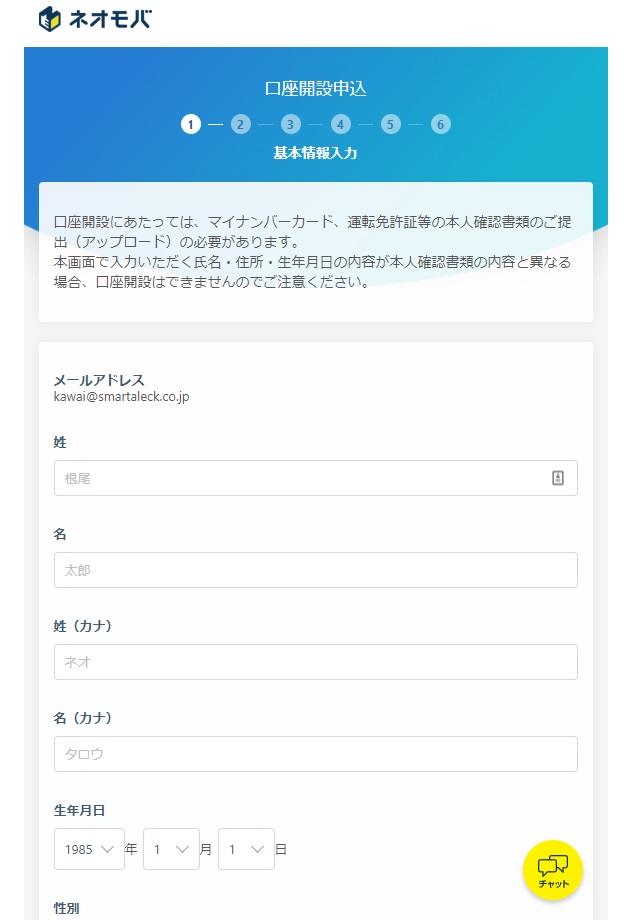Focus the 名 input field with 太郎 placeholder

[315, 570]
